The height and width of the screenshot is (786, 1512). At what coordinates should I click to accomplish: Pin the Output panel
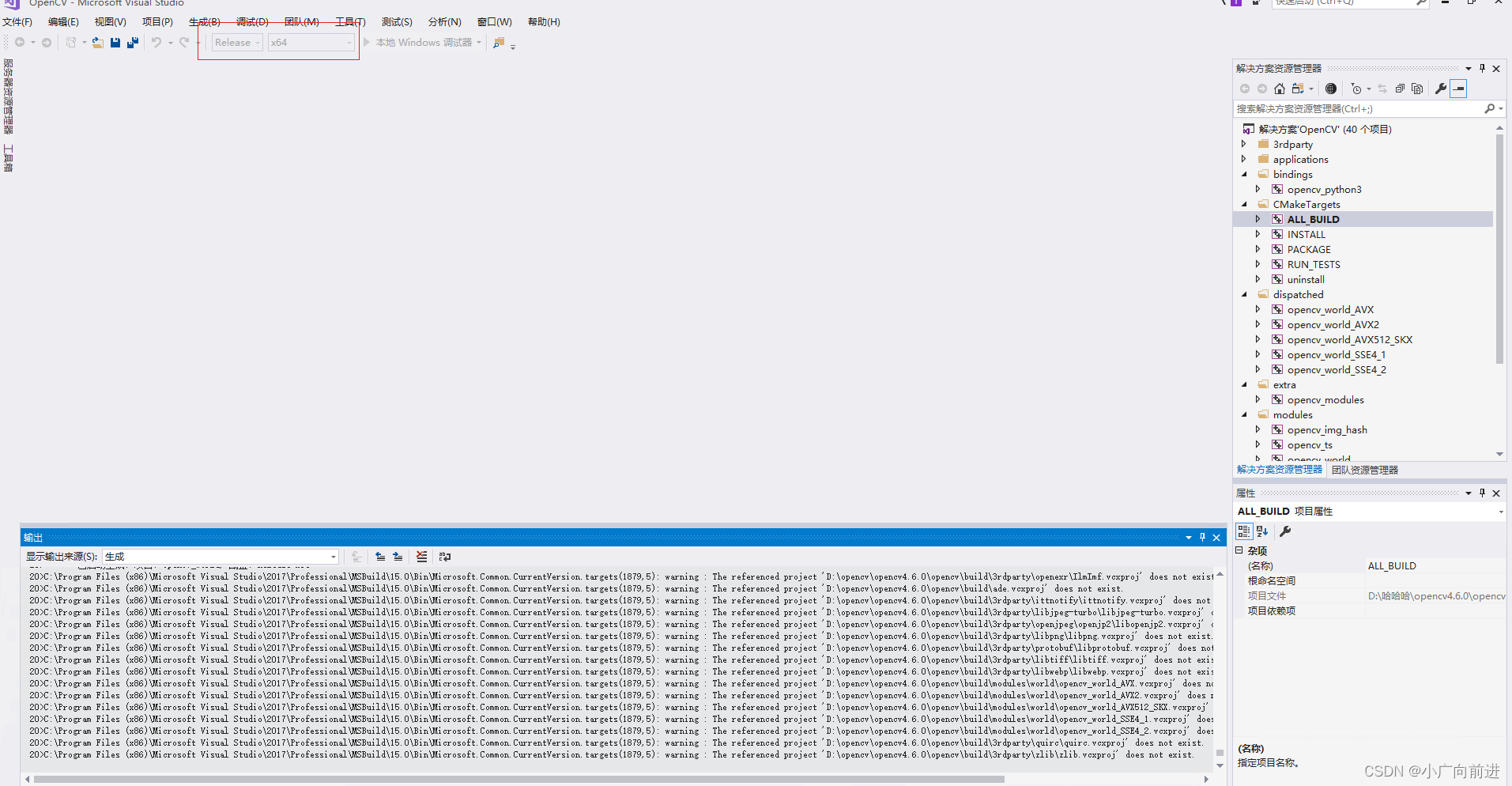[1203, 538]
